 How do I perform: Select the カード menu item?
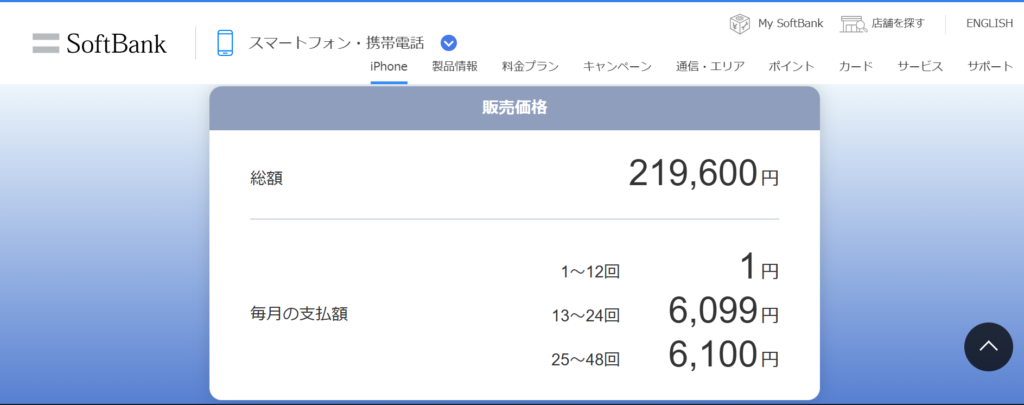click(x=855, y=66)
